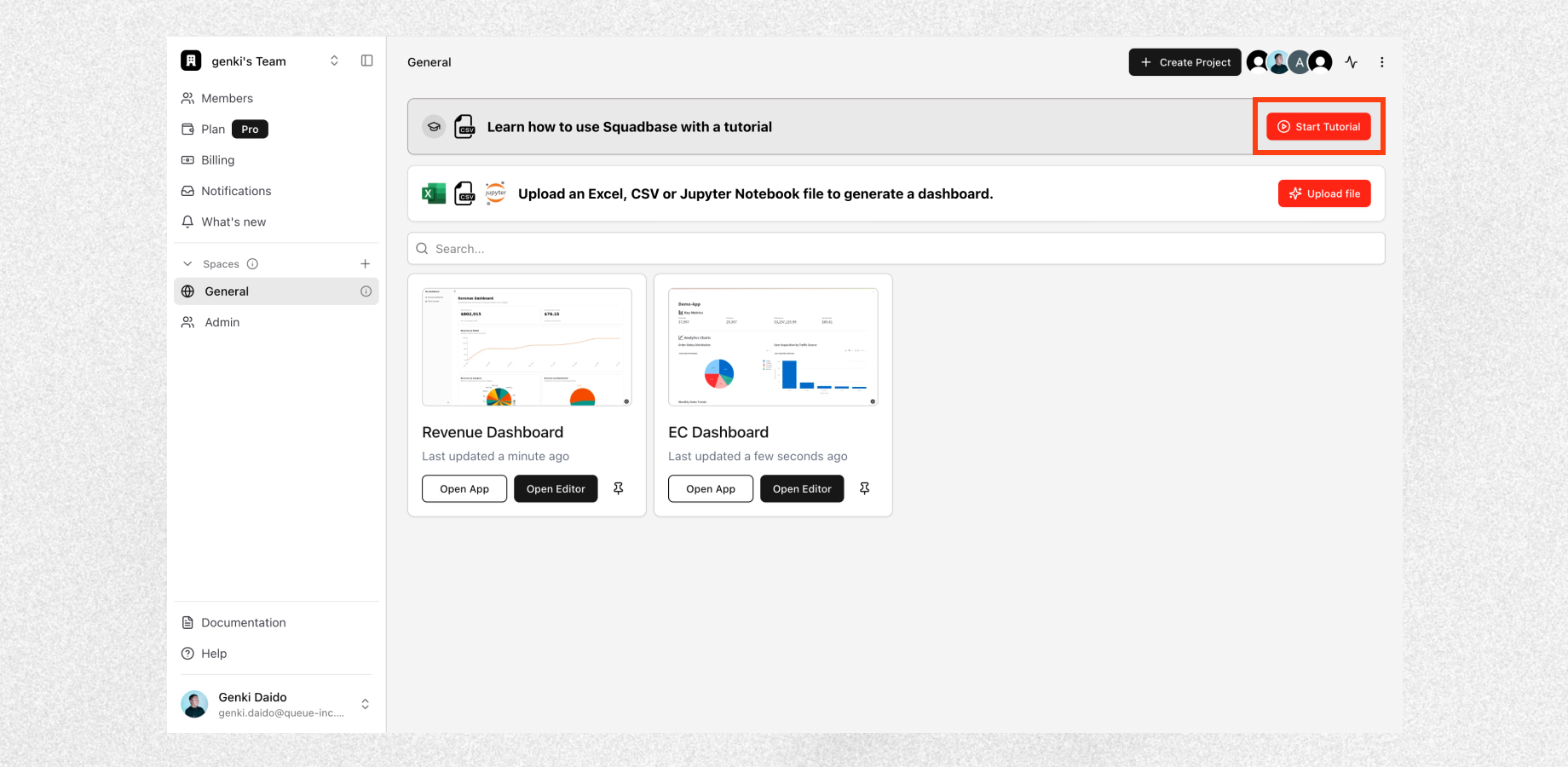Click the Jupyter logo icon
1568x767 pixels.
tap(496, 193)
